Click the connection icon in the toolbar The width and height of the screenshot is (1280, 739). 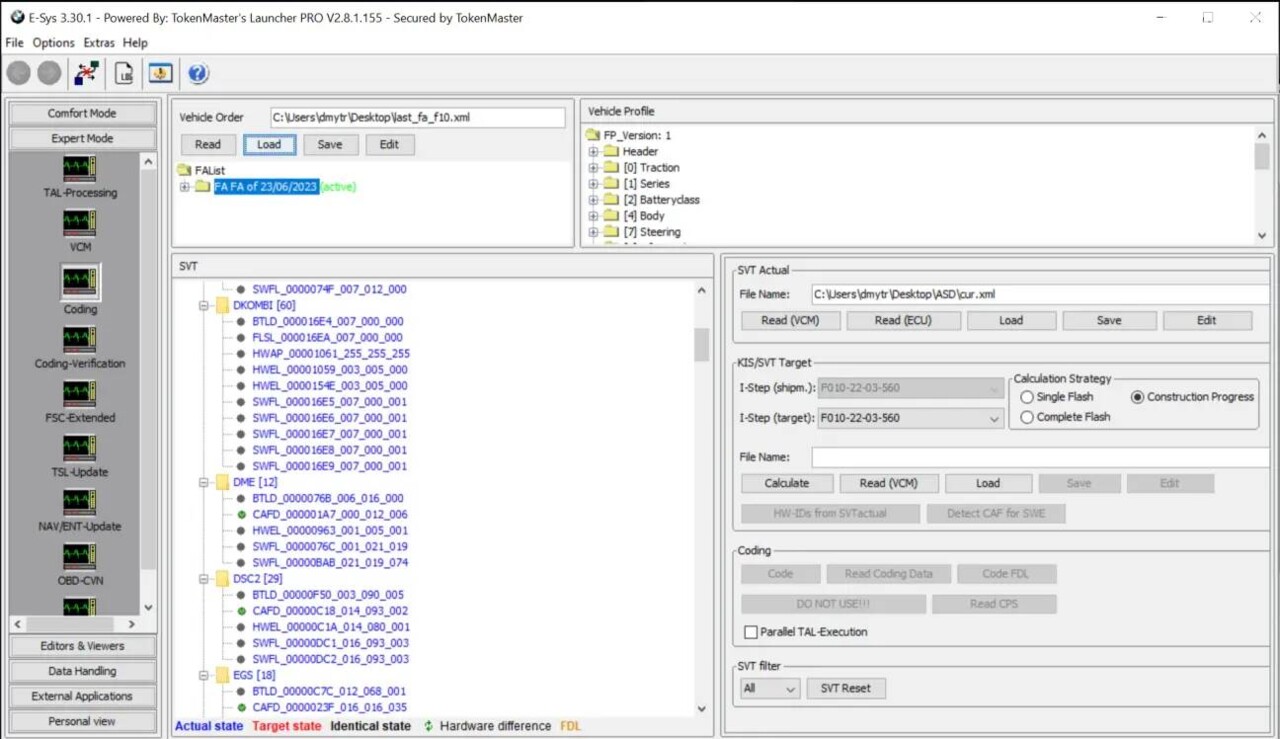[87, 73]
